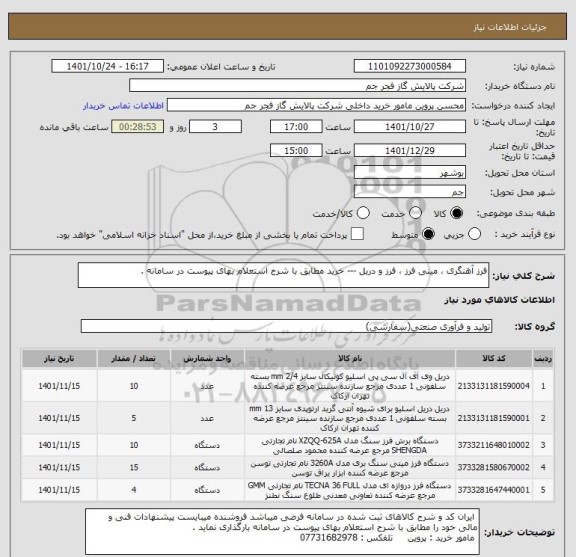Viewport: 576px width, 557px height.
Task: Click the TECNA 36 FULL item name
Action: click(x=350, y=490)
